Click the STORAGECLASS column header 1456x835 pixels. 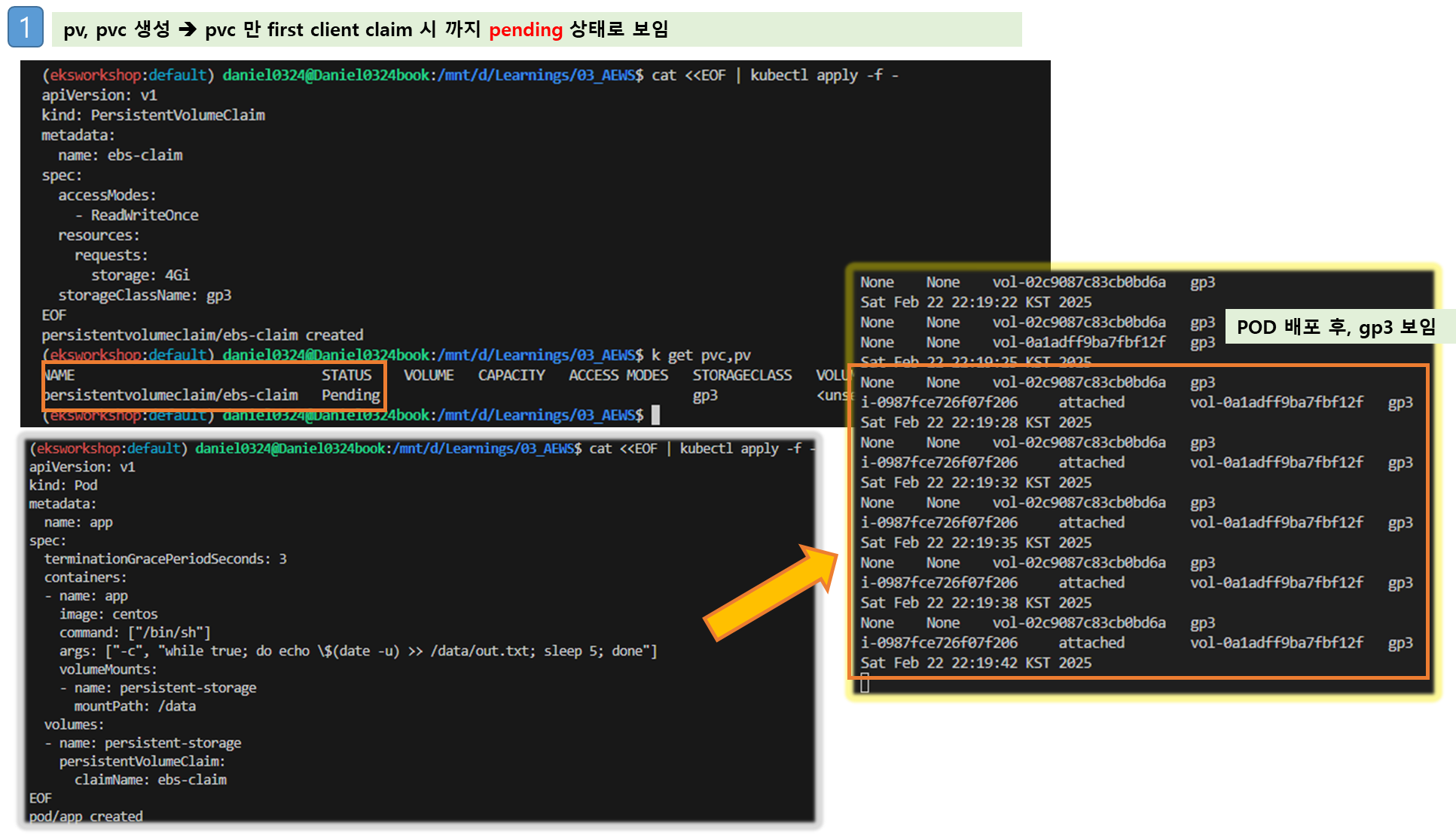click(742, 375)
